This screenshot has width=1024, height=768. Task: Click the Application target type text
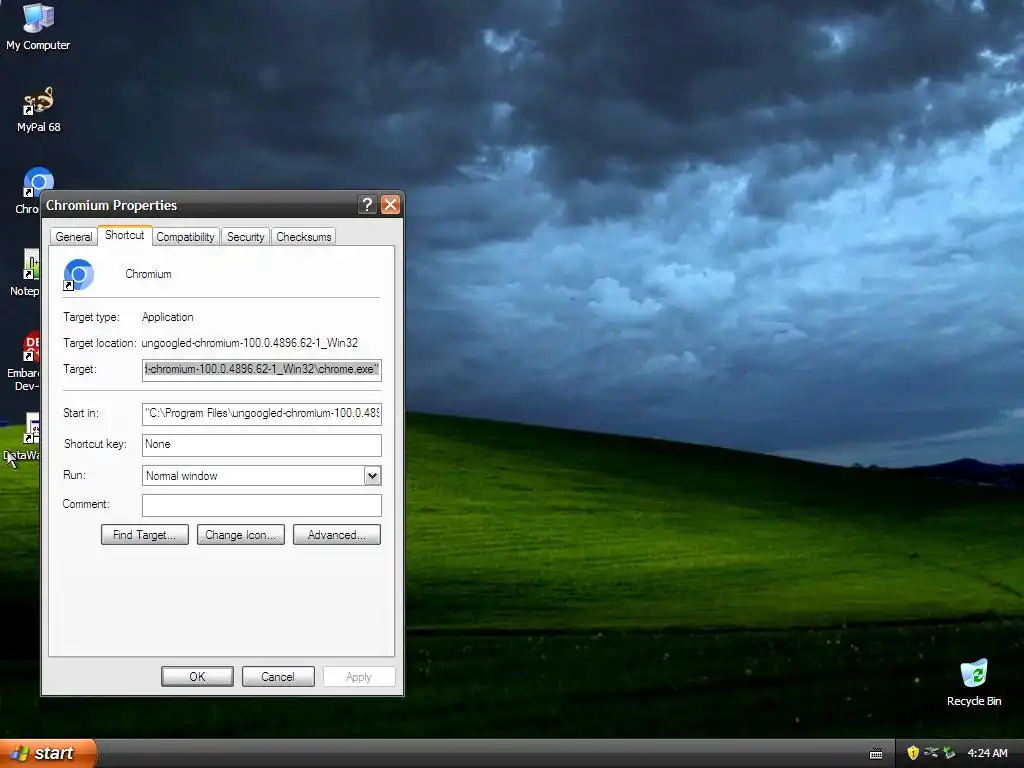168,317
